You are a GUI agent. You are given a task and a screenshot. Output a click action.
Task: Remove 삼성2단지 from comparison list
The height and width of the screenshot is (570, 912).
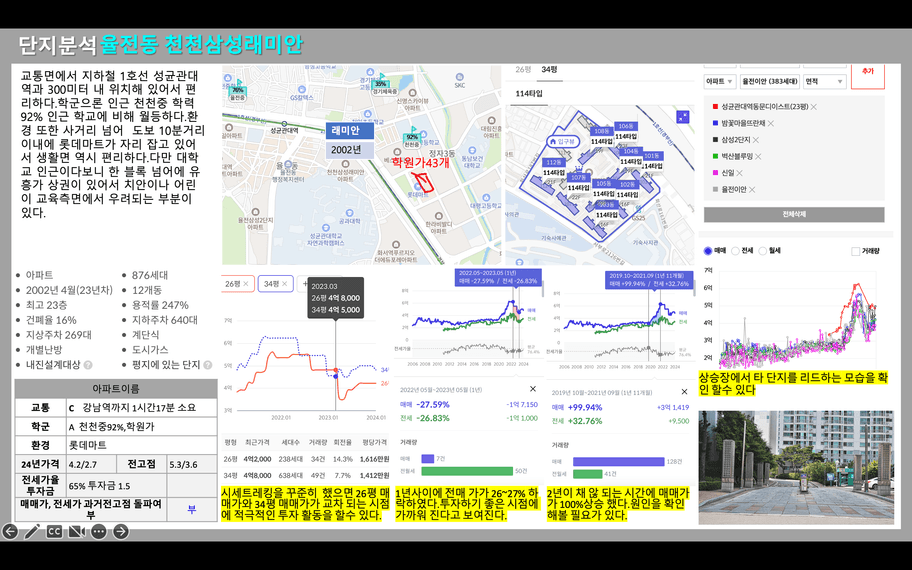click(x=756, y=140)
